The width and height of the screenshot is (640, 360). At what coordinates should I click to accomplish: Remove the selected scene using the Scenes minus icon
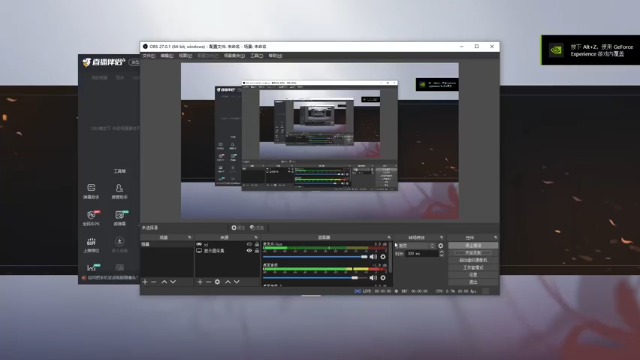tap(153, 282)
